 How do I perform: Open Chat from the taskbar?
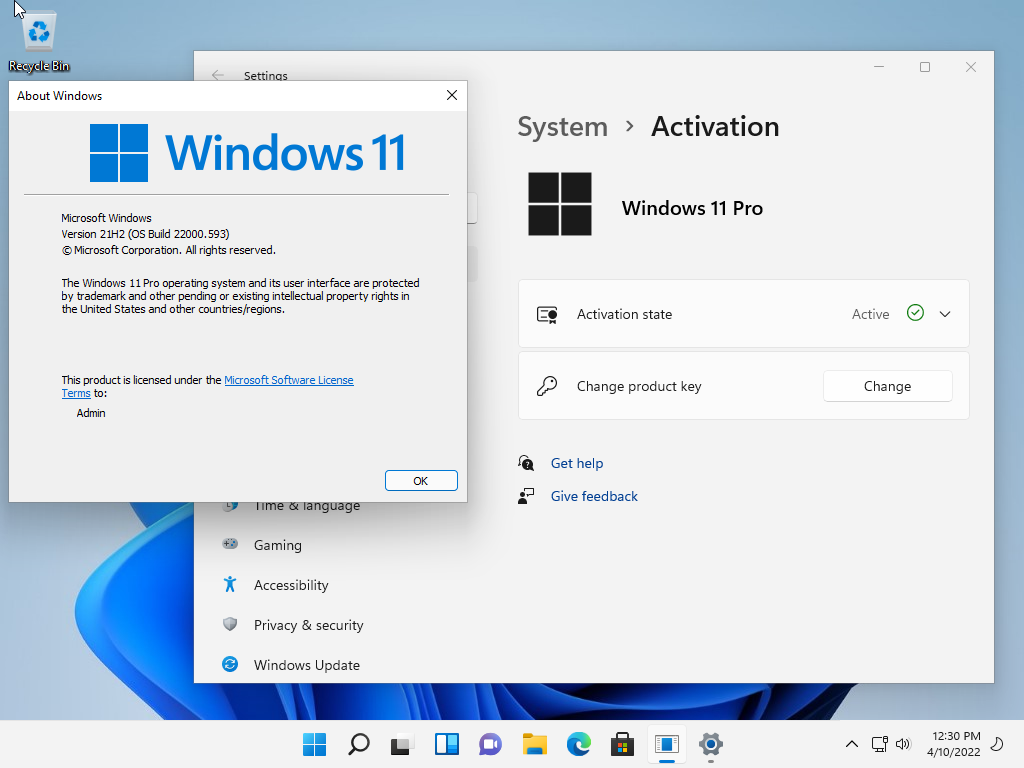pyautogui.click(x=490, y=744)
